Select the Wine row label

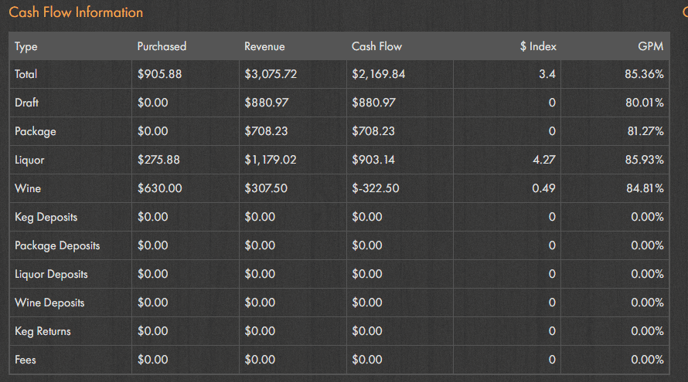pyautogui.click(x=28, y=188)
